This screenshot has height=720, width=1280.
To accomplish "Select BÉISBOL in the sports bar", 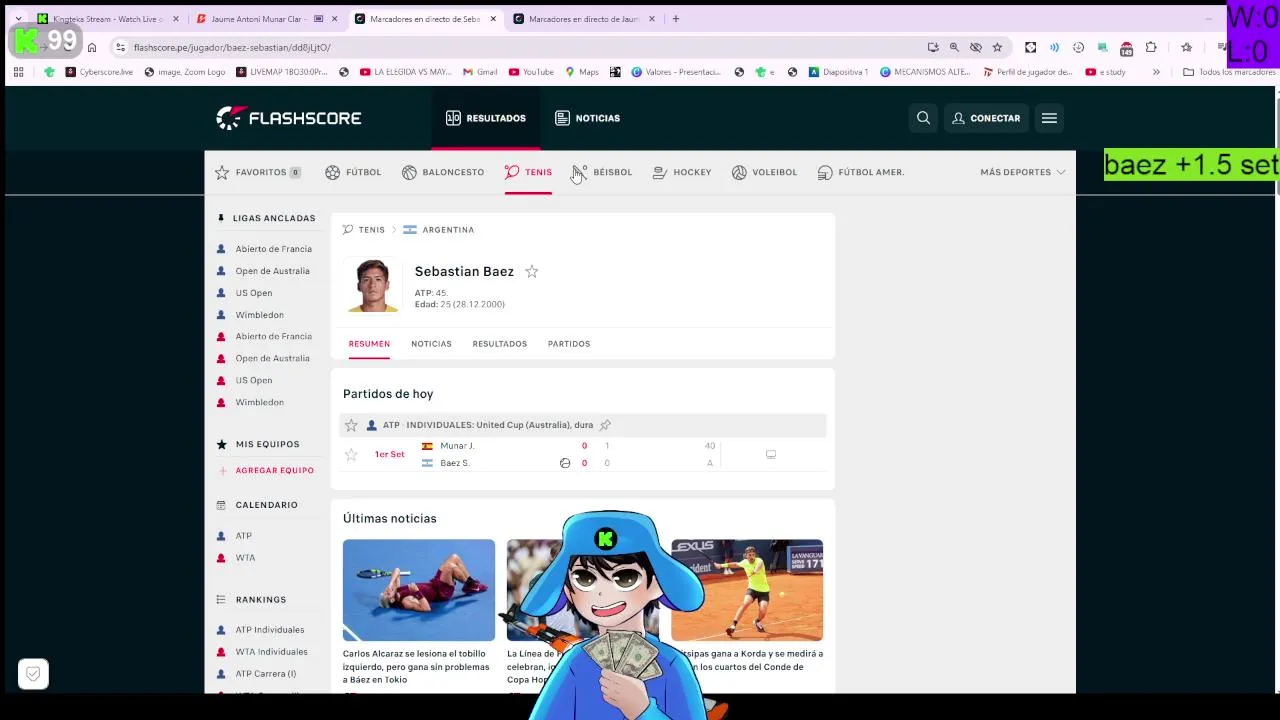I will click(603, 172).
